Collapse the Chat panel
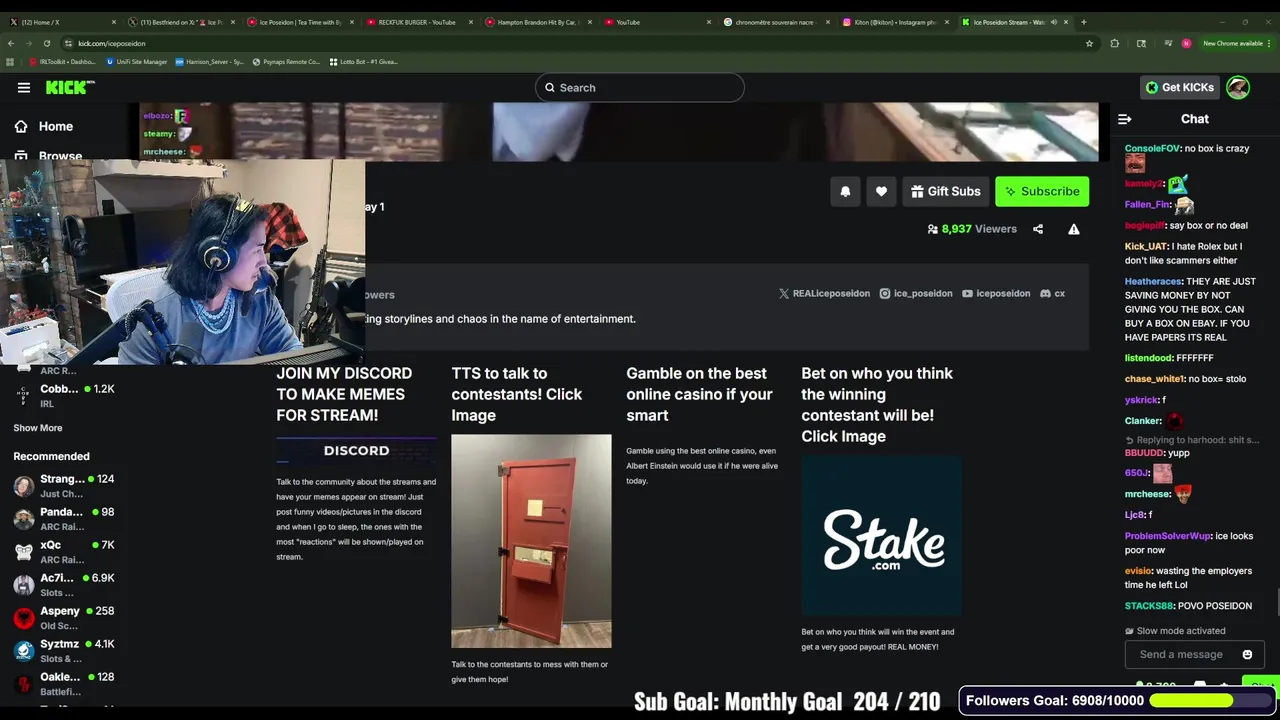Image resolution: width=1280 pixels, height=720 pixels. [x=1125, y=119]
